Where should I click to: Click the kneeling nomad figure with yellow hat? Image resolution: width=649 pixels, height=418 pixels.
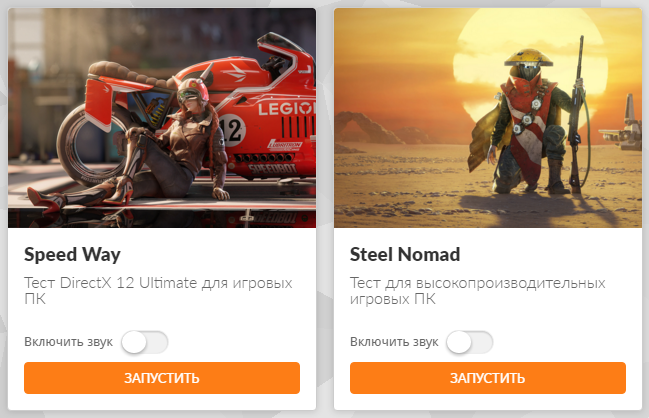pos(526,124)
